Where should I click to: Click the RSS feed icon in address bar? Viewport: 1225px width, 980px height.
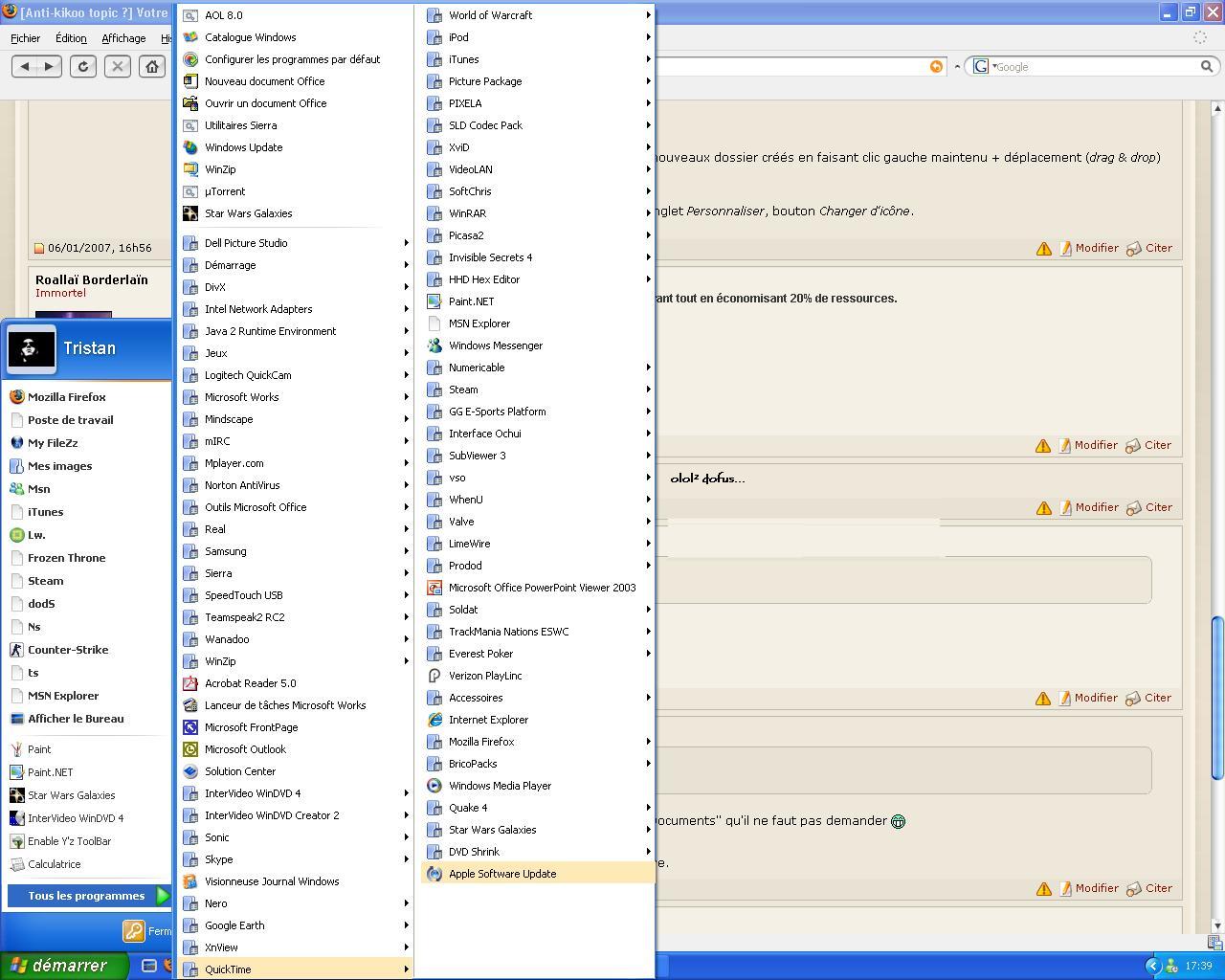(x=936, y=66)
